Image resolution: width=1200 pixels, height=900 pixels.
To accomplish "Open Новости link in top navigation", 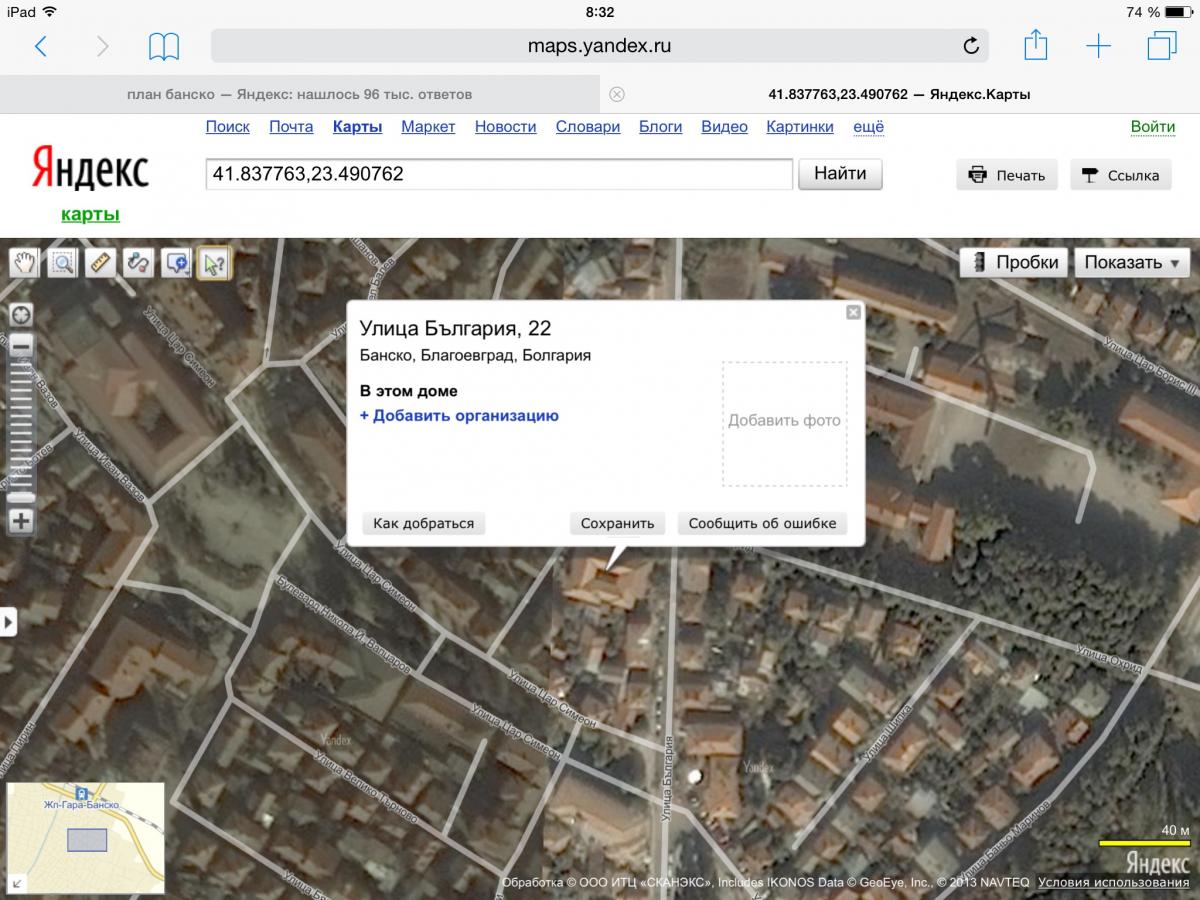I will [x=506, y=127].
